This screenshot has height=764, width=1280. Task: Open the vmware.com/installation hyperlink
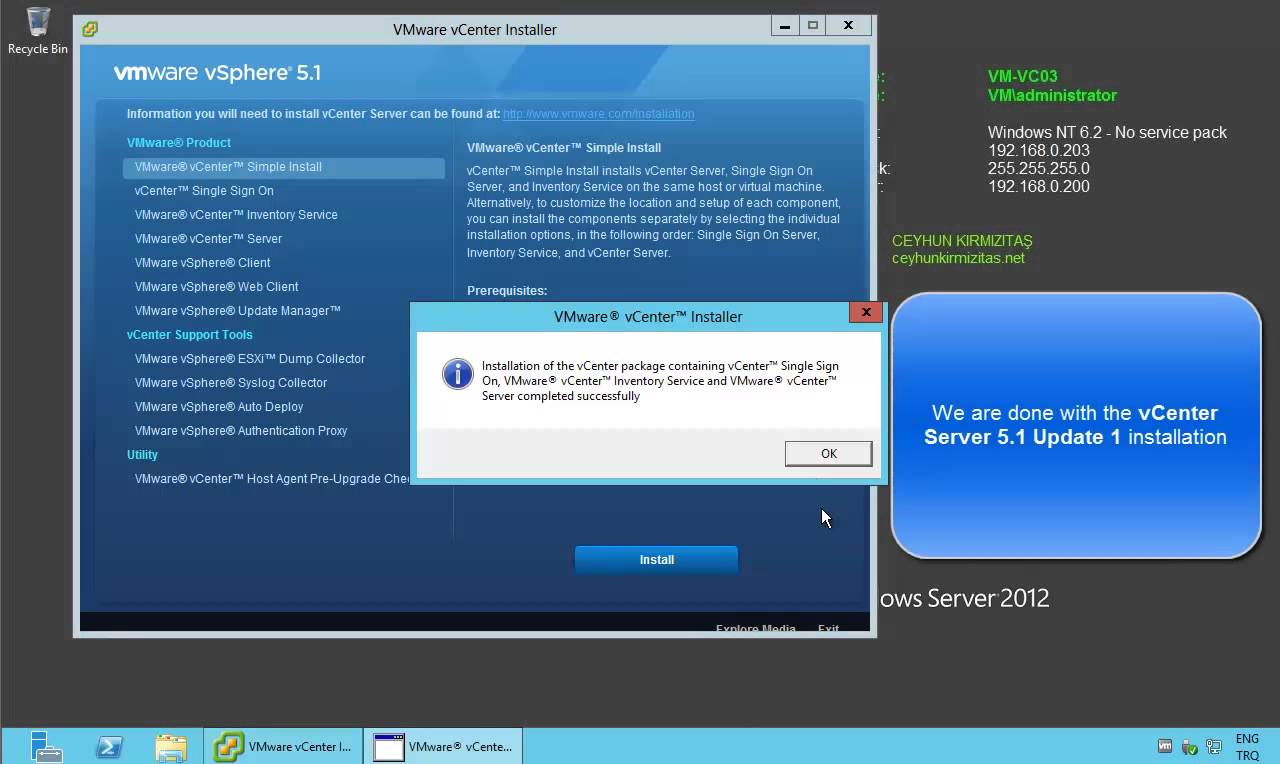(x=598, y=113)
